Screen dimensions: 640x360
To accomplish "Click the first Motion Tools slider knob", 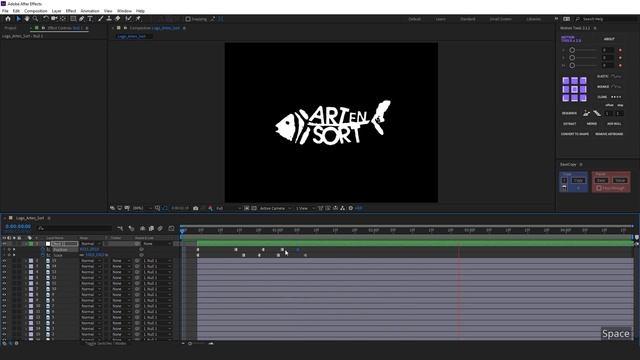I will coord(572,50).
